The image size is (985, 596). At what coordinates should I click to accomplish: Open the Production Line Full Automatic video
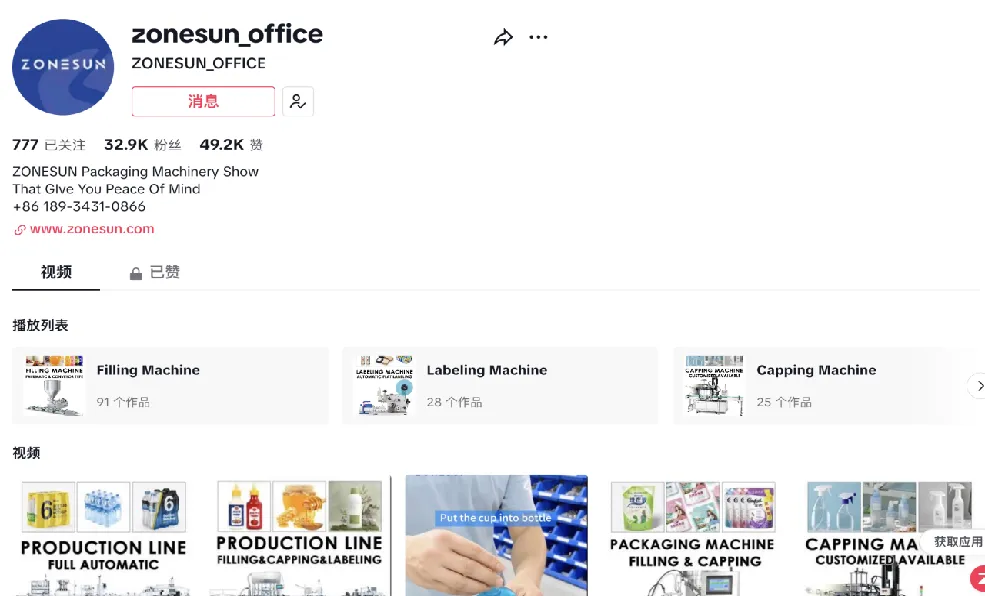tap(104, 536)
